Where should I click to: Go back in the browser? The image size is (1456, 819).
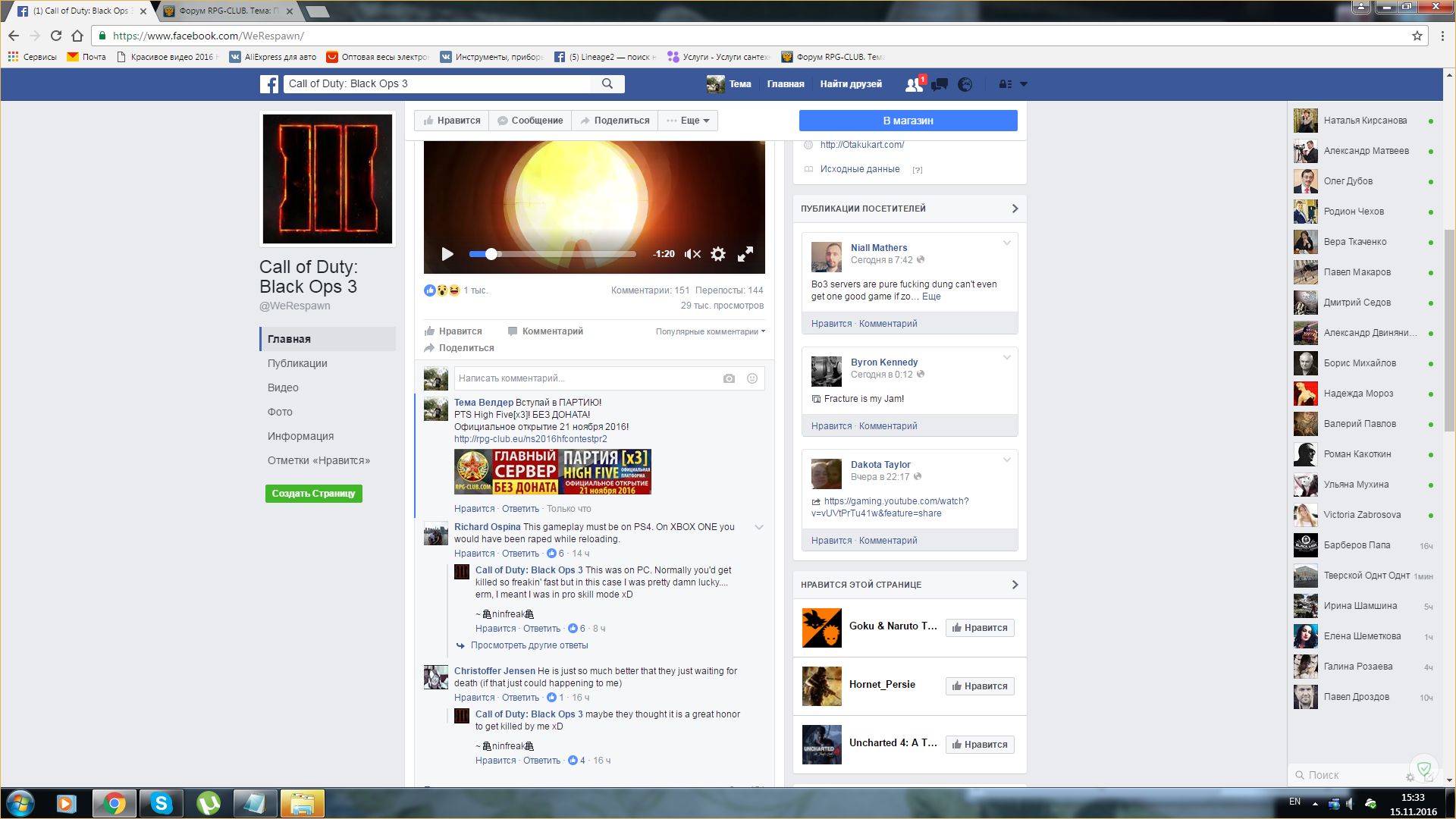pos(14,36)
